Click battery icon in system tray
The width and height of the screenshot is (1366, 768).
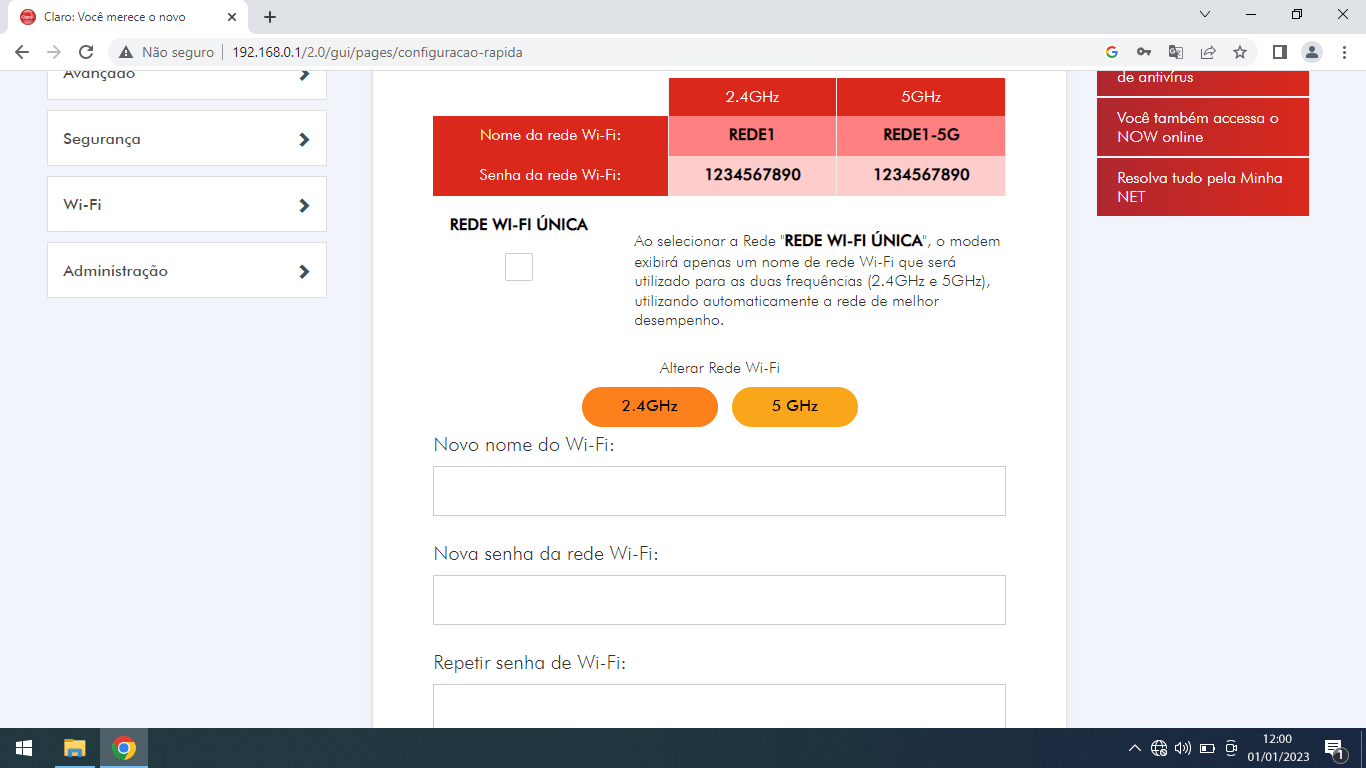click(1207, 748)
